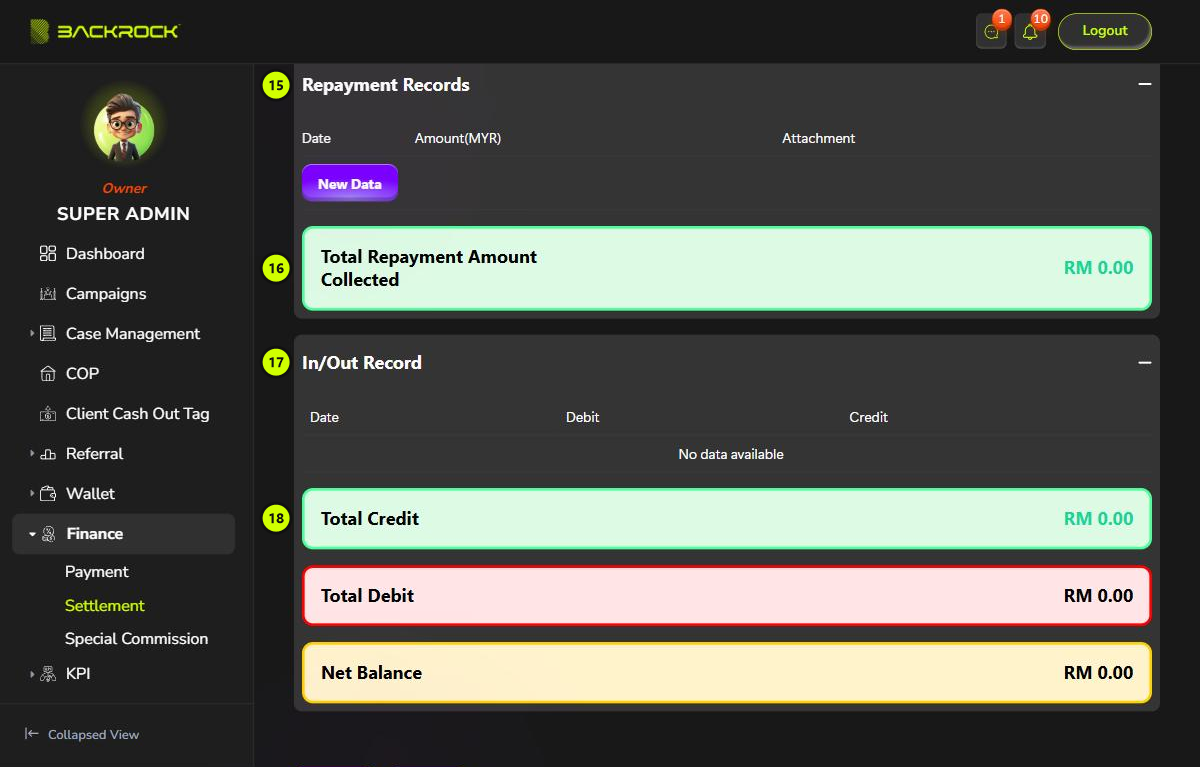Collapse the Finance submenu arrow

[x=32, y=534]
